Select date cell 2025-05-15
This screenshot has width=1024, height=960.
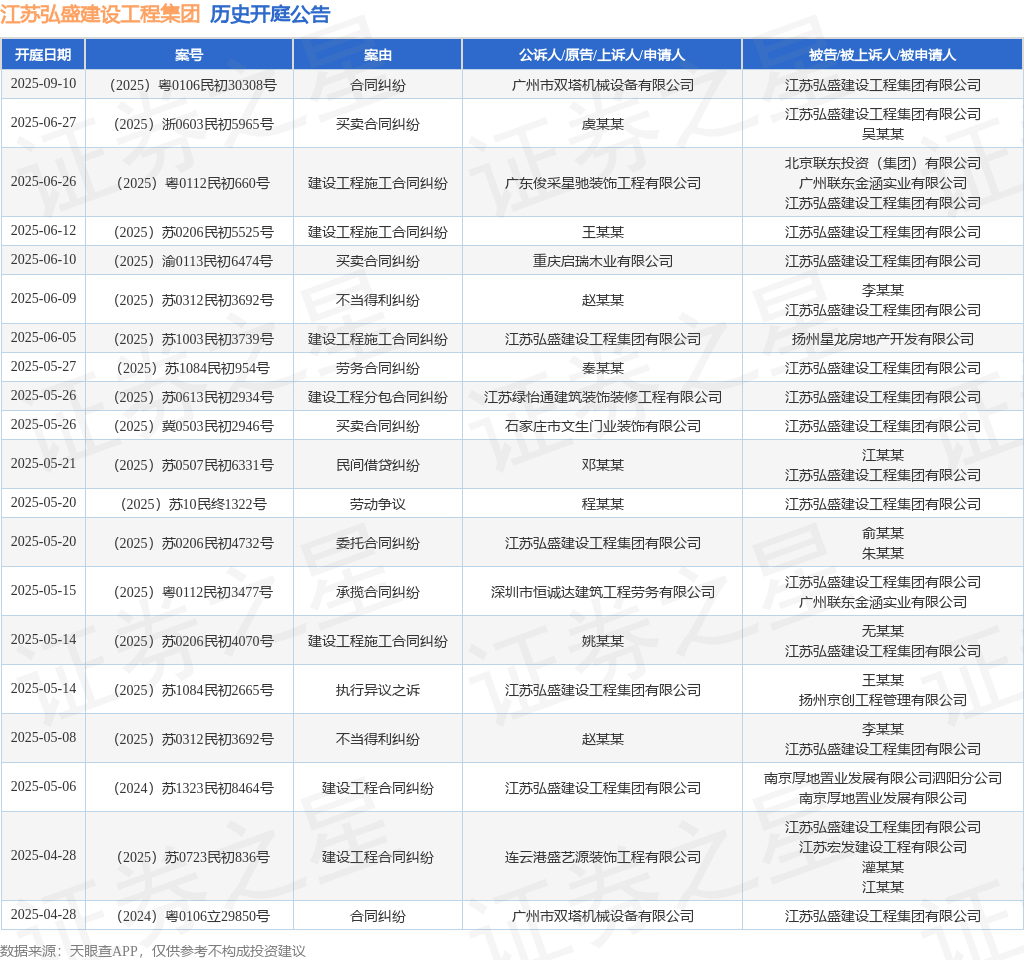pos(43,590)
